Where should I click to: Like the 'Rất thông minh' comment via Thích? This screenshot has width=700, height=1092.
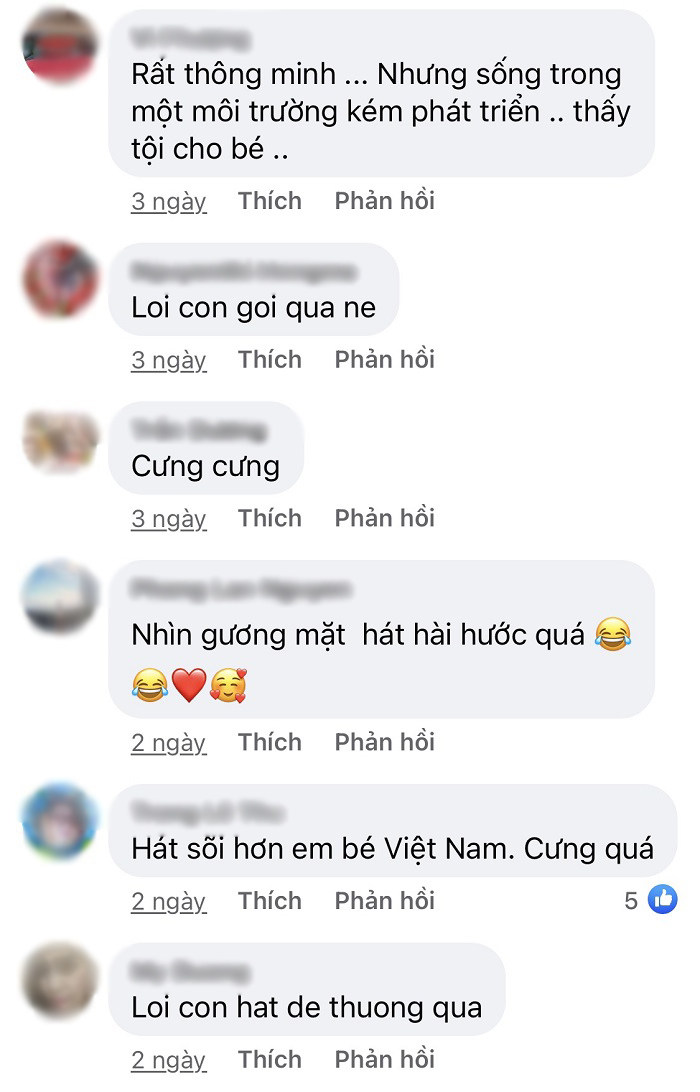(270, 201)
